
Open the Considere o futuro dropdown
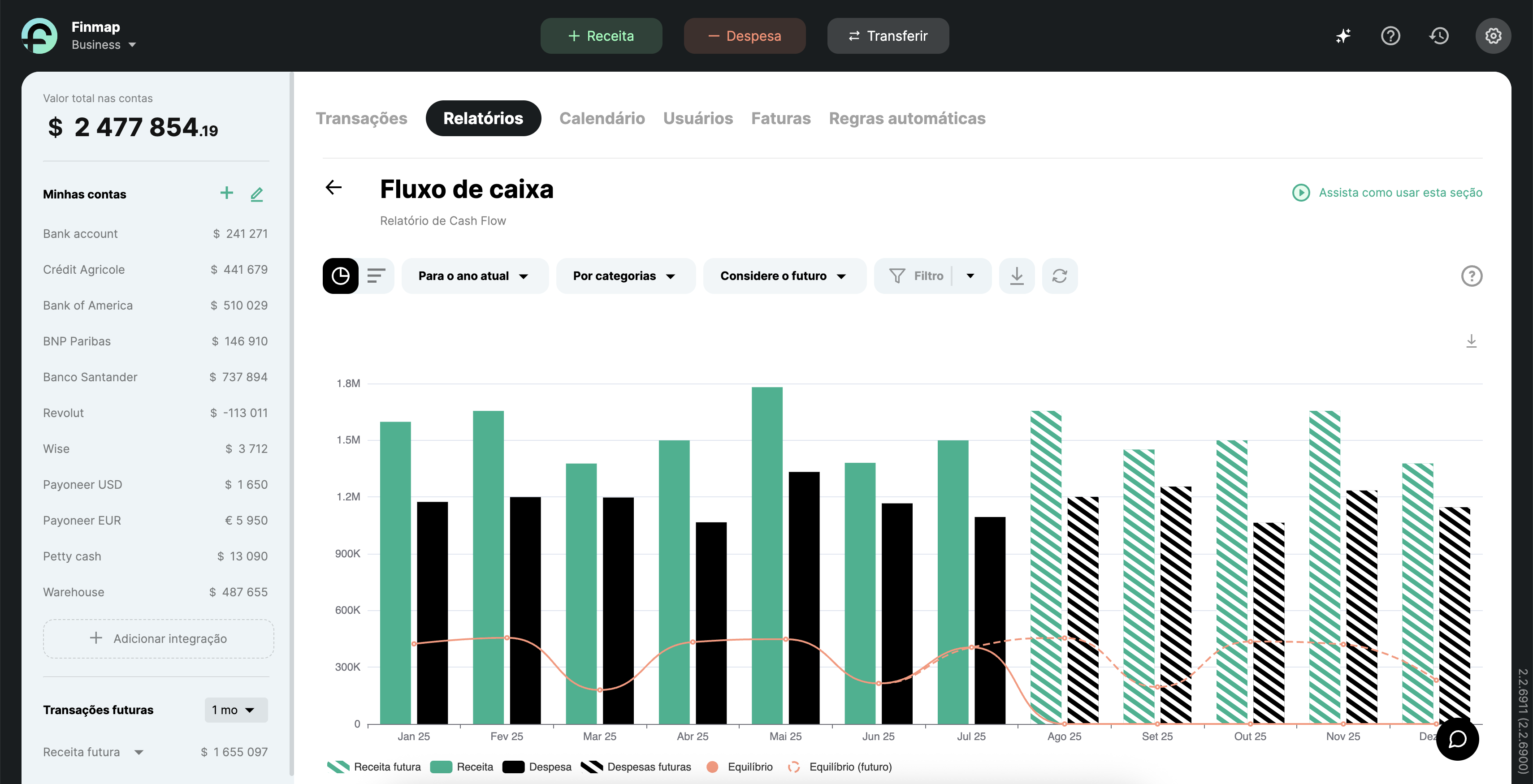coord(784,276)
